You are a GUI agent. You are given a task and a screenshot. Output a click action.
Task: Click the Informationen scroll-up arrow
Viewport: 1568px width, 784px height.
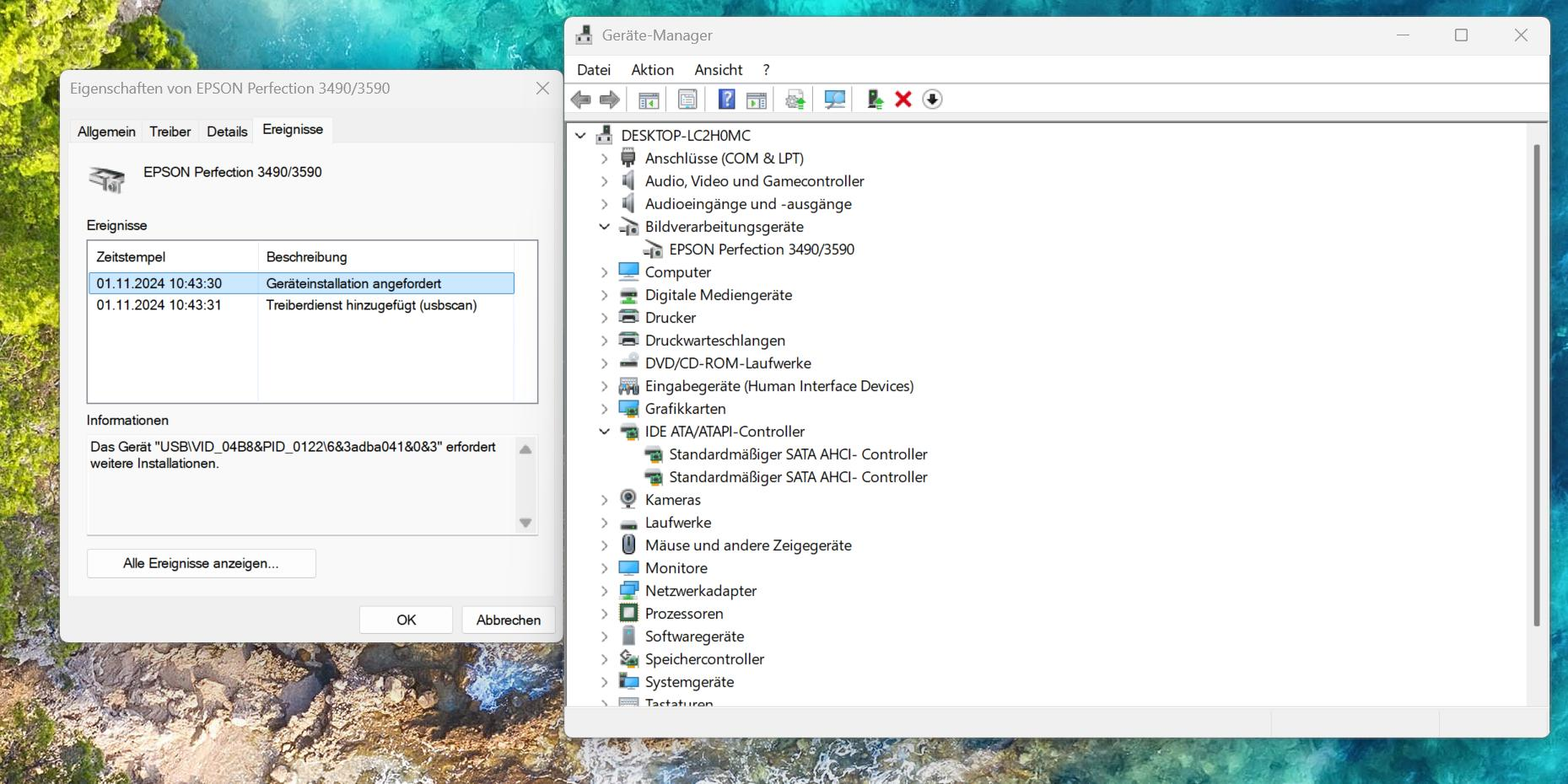[x=525, y=449]
